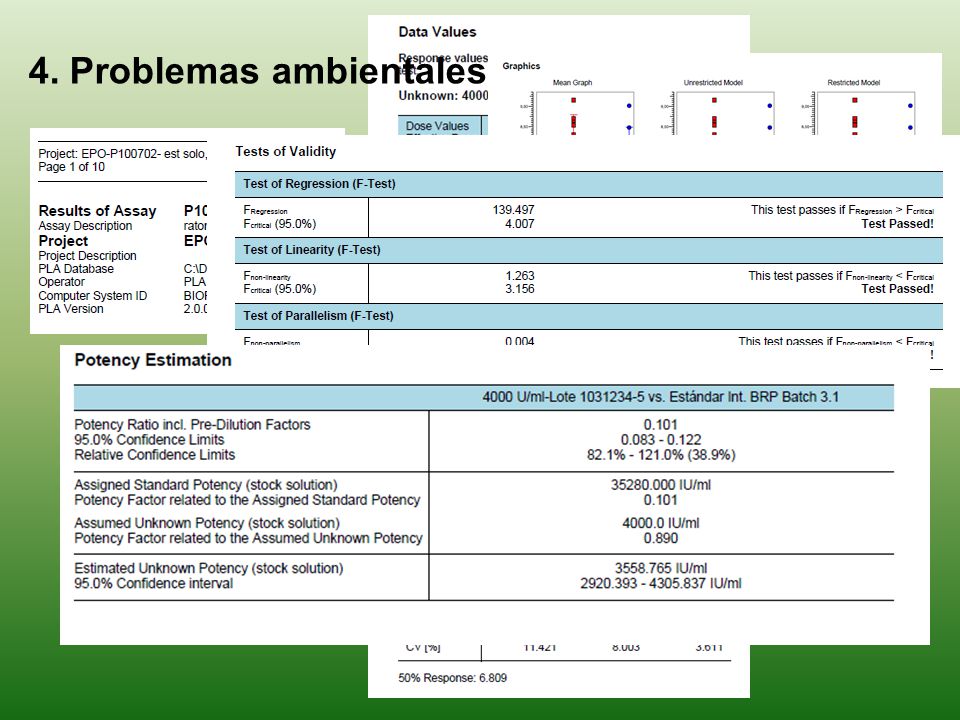
Task: Select the 'Tests of Validity' heading
Action: (x=286, y=151)
